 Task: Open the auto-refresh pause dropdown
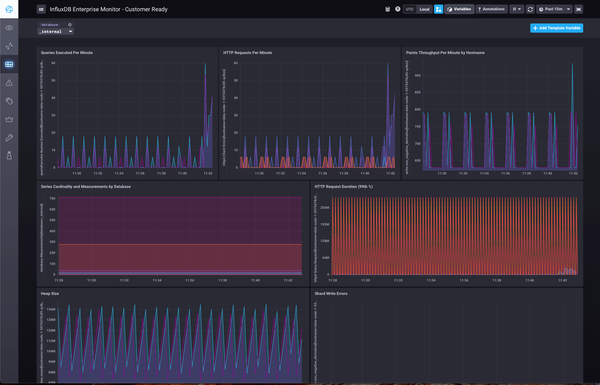tap(517, 9)
